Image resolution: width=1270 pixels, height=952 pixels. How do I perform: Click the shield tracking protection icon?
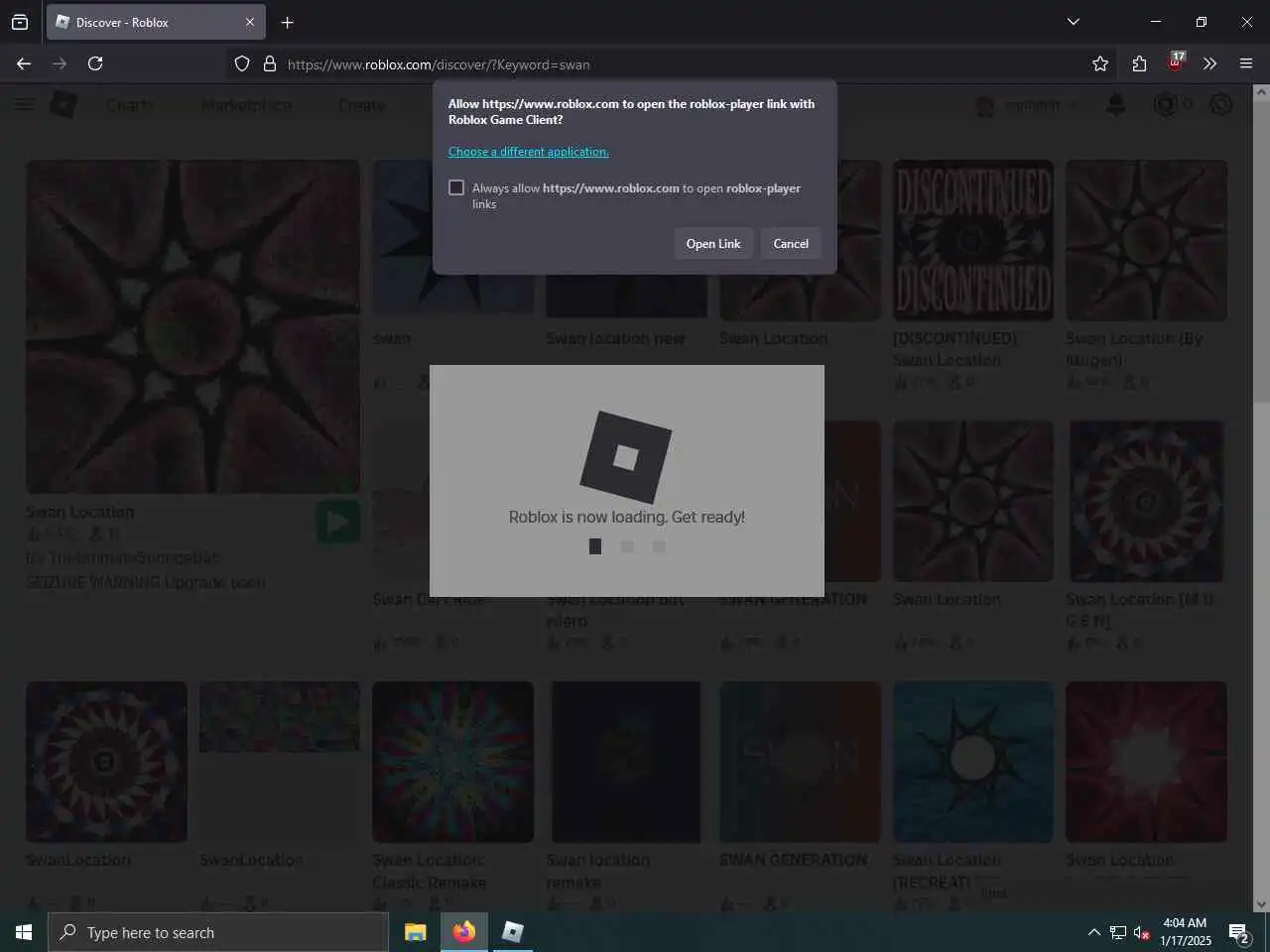[x=242, y=63]
